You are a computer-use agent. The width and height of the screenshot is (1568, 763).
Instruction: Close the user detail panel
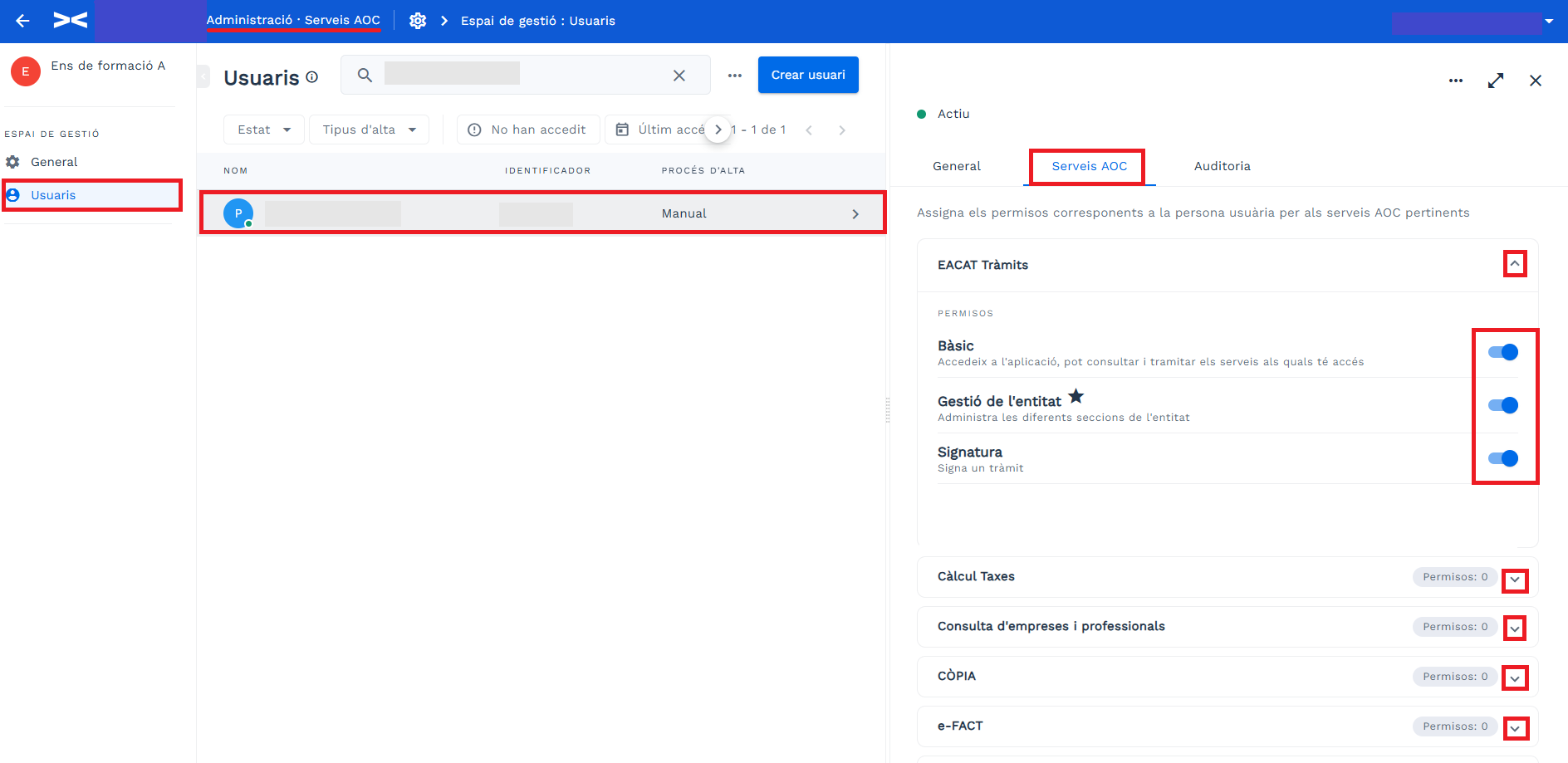tap(1536, 81)
